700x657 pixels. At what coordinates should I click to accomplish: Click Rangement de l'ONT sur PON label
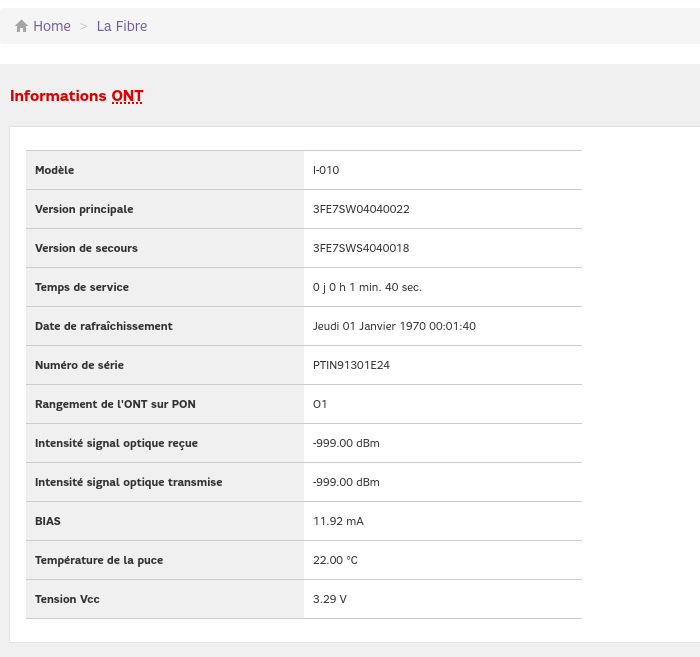coord(115,404)
